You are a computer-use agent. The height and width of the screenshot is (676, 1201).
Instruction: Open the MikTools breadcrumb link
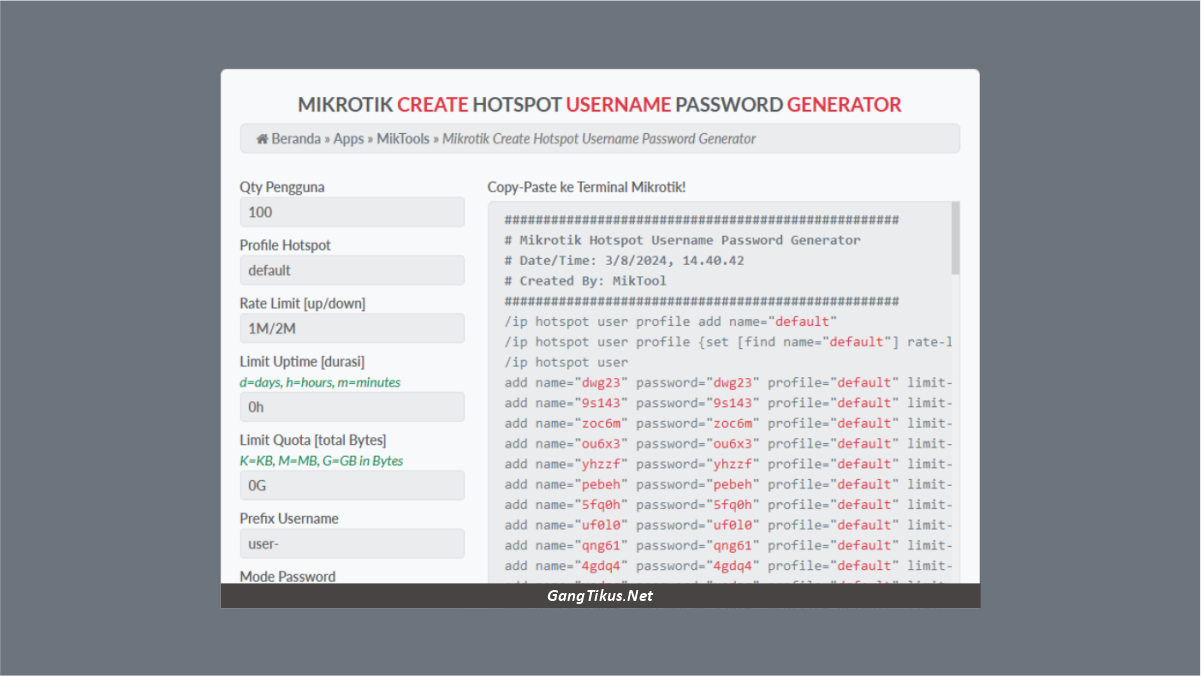pos(403,138)
